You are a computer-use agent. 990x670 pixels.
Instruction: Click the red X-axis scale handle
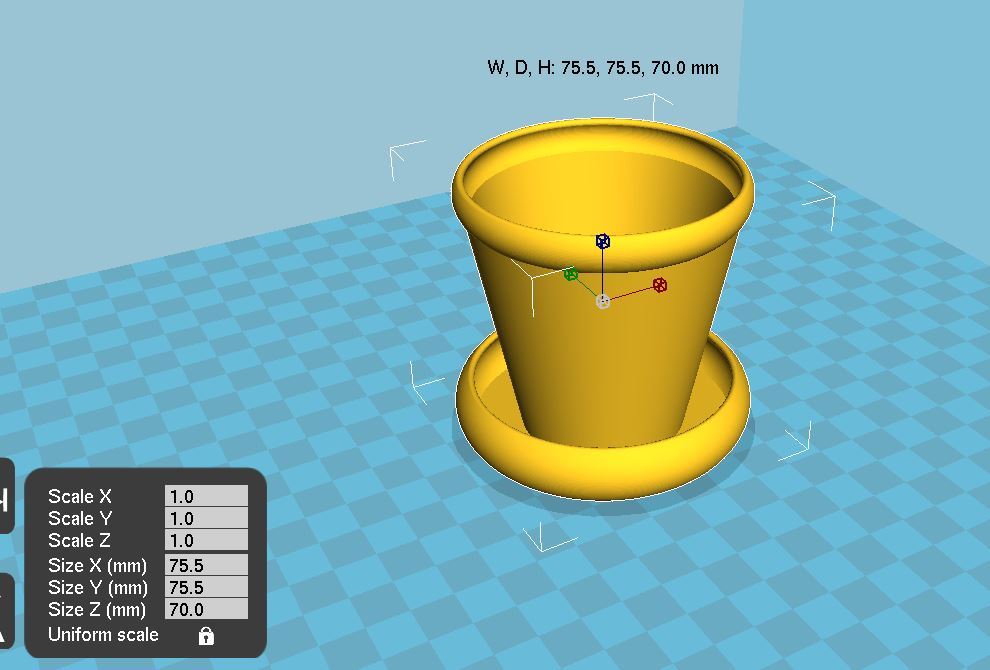tap(660, 285)
